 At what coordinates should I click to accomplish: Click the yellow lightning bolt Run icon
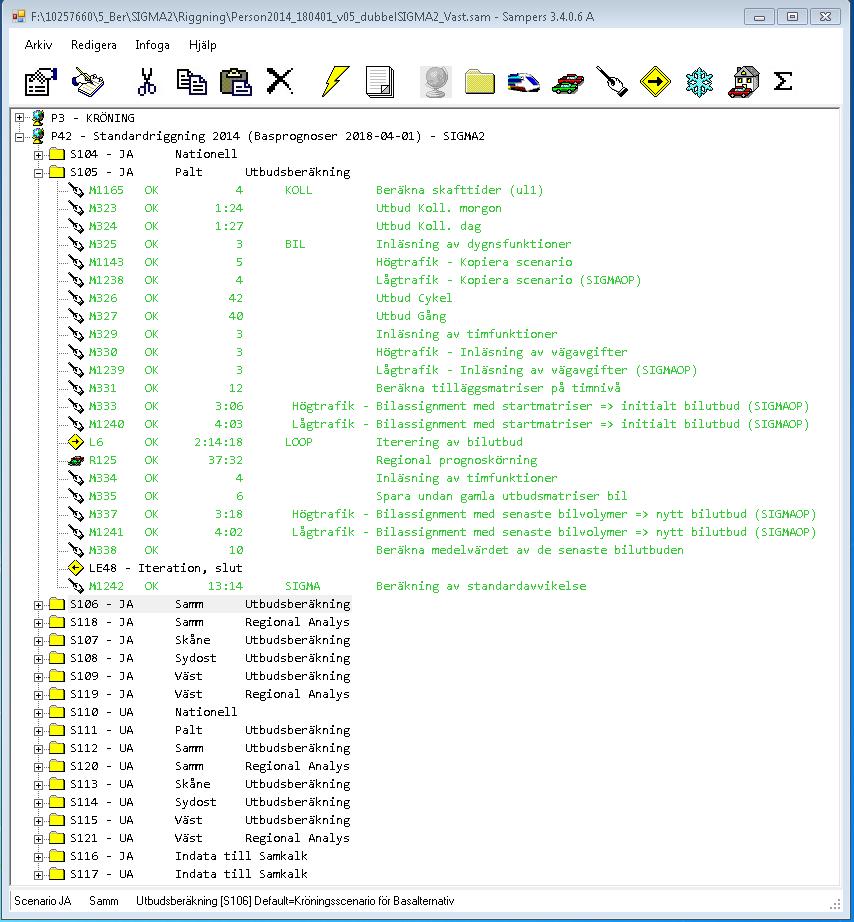(x=335, y=81)
